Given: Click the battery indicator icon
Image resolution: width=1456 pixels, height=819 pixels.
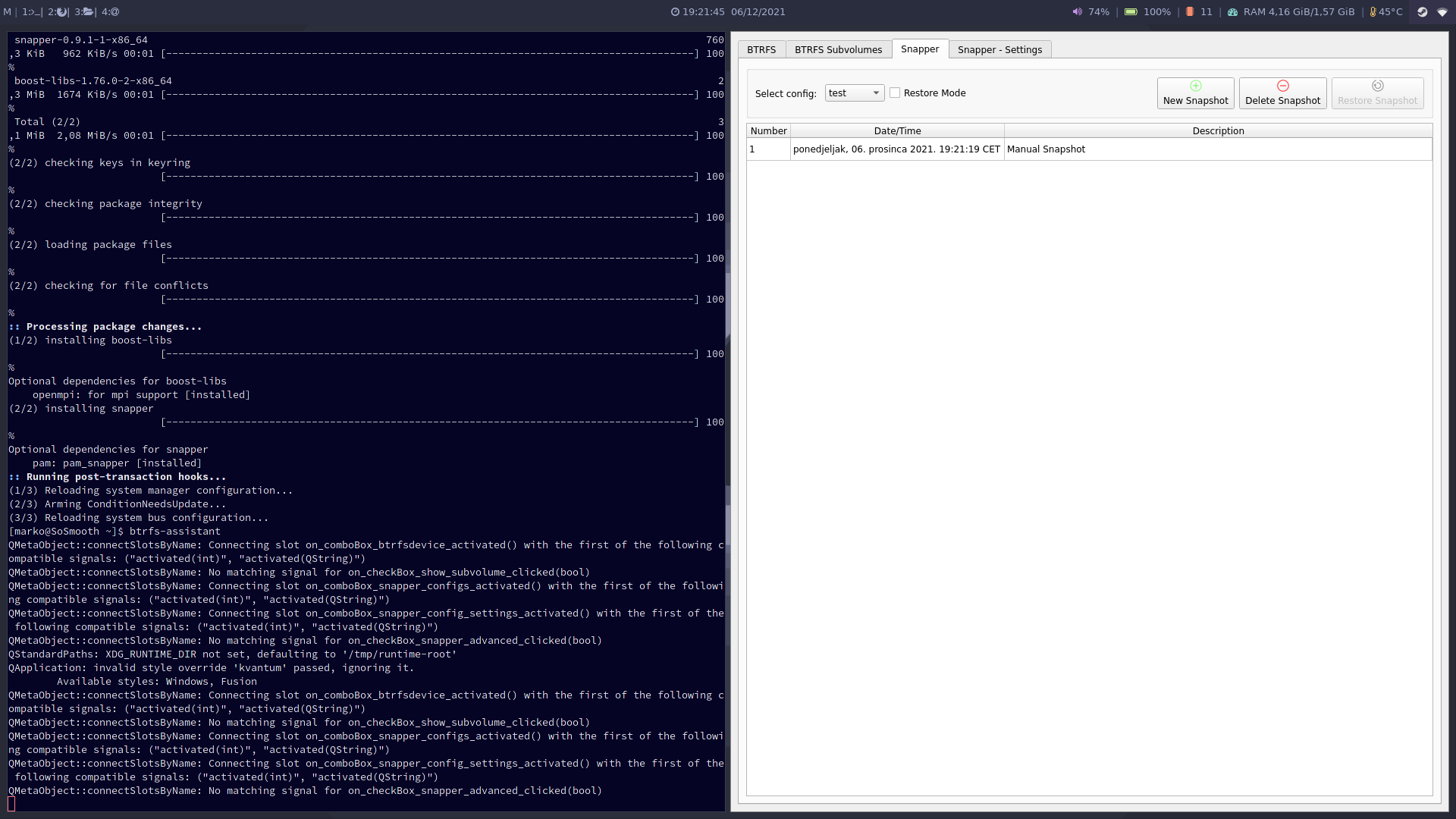Looking at the screenshot, I should [1131, 12].
